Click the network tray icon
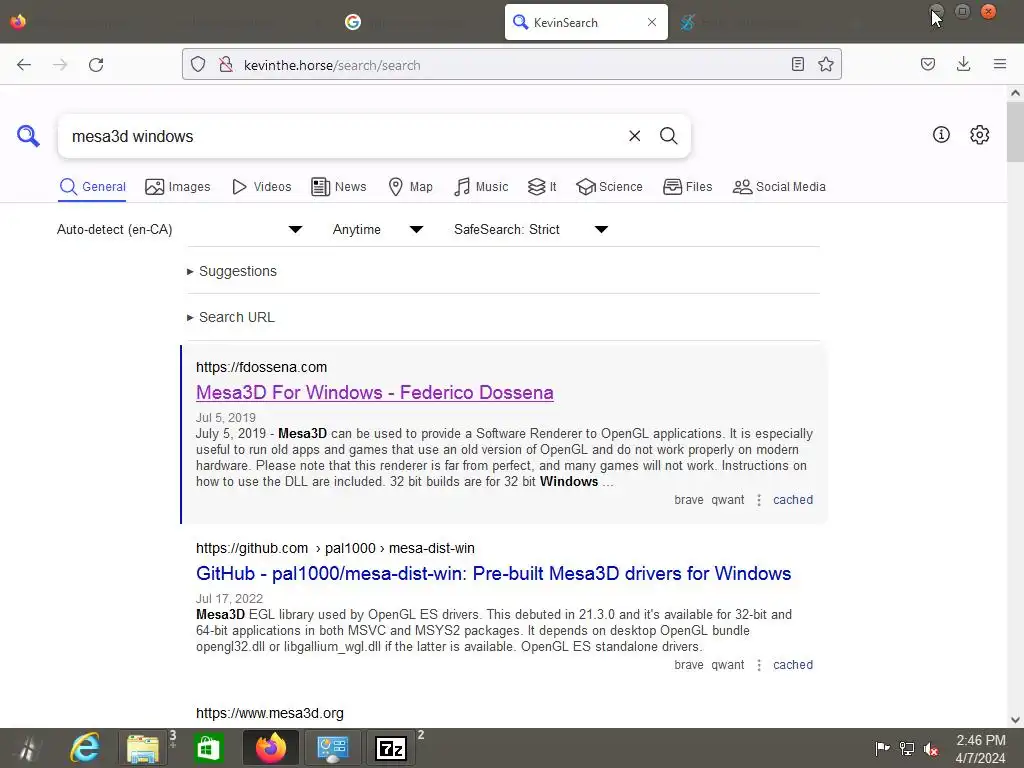 point(906,748)
